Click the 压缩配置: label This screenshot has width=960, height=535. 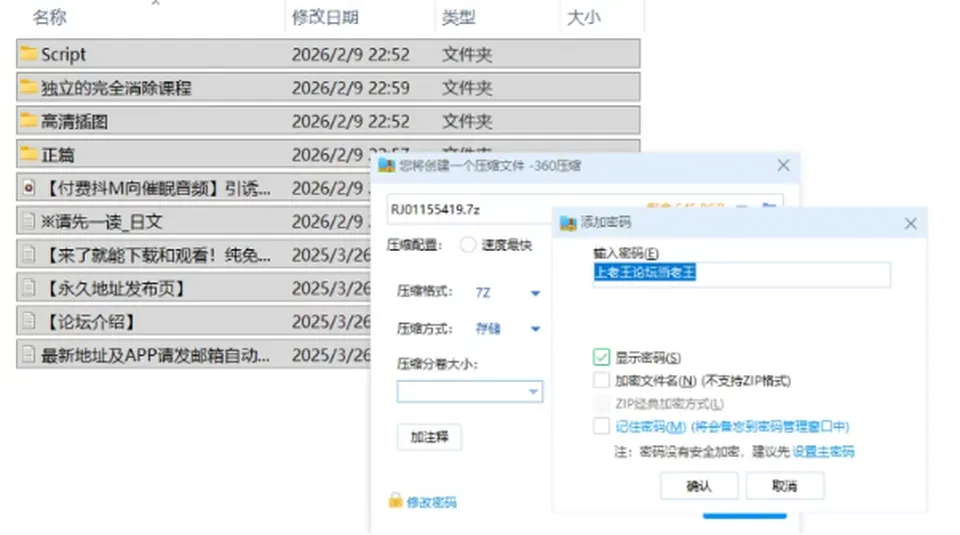coord(414,245)
